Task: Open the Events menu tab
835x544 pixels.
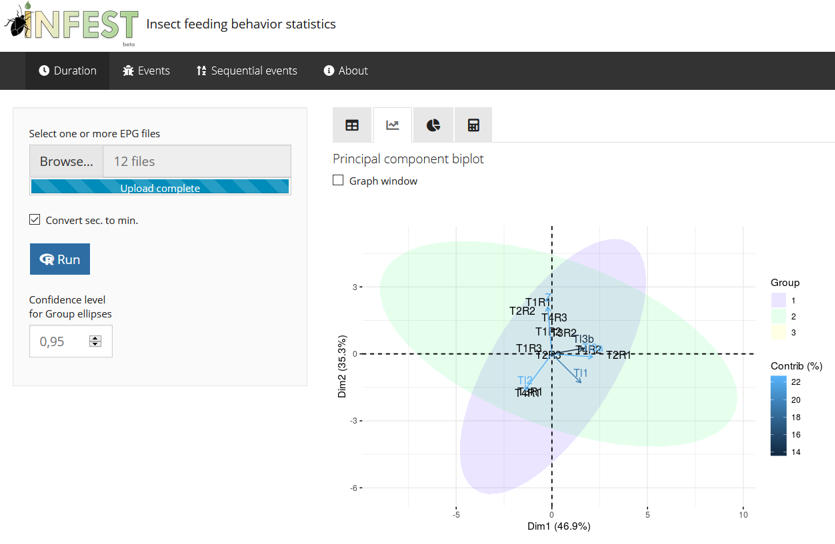Action: (146, 70)
